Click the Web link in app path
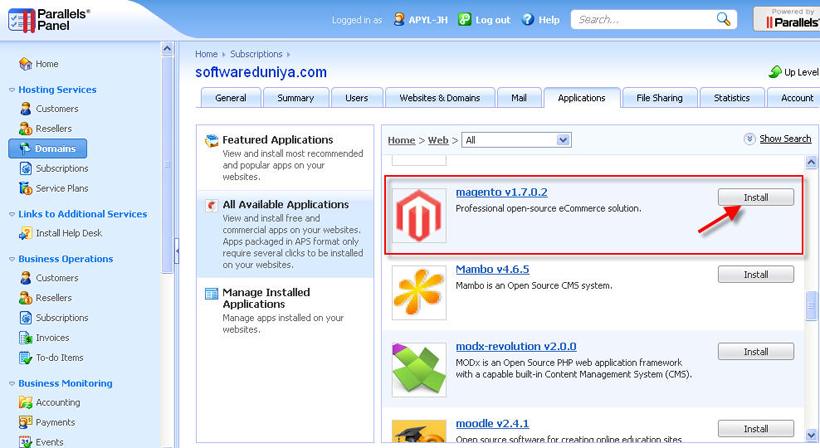Viewport: 820px width, 448px height. tap(438, 140)
